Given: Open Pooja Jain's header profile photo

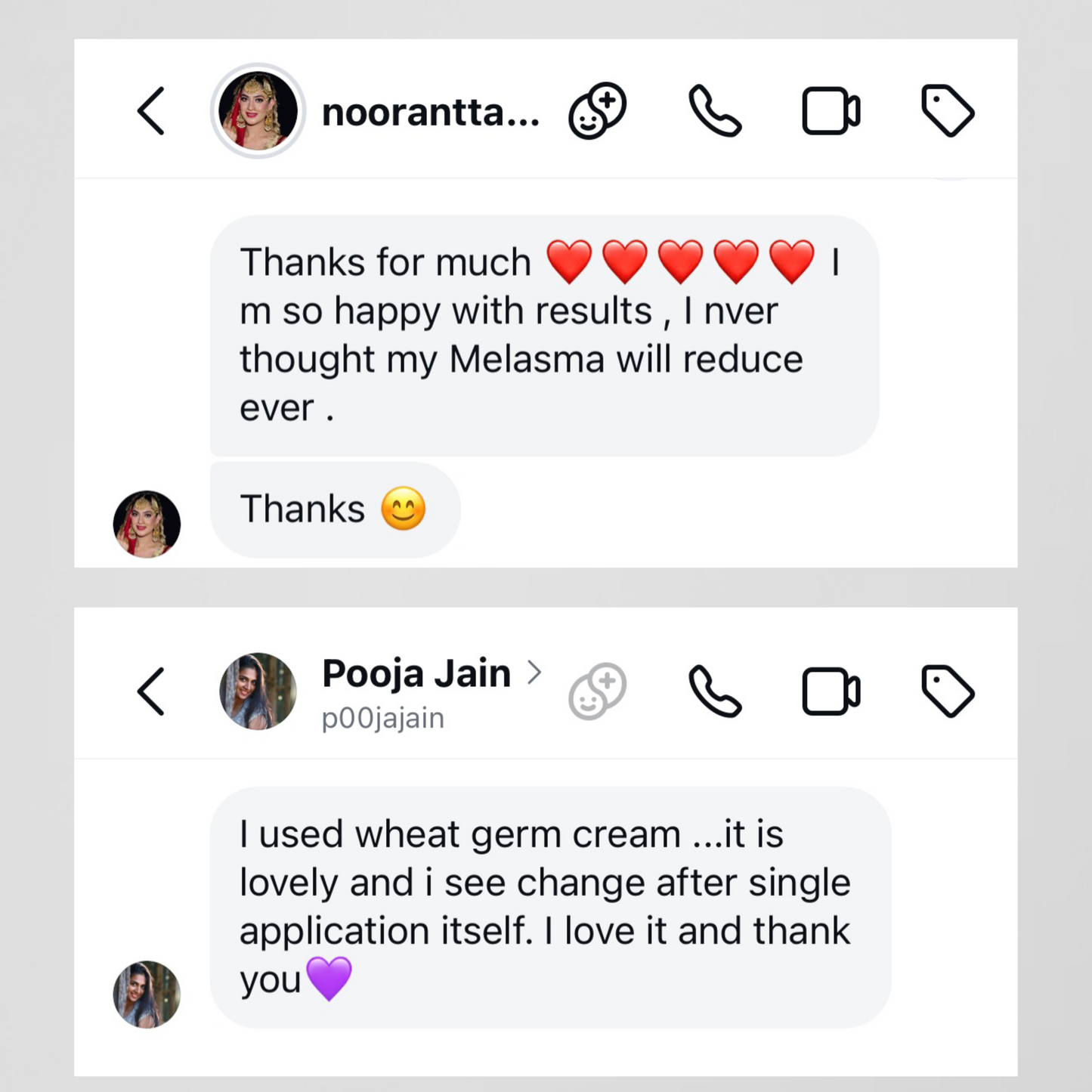Looking at the screenshot, I should pyautogui.click(x=257, y=691).
